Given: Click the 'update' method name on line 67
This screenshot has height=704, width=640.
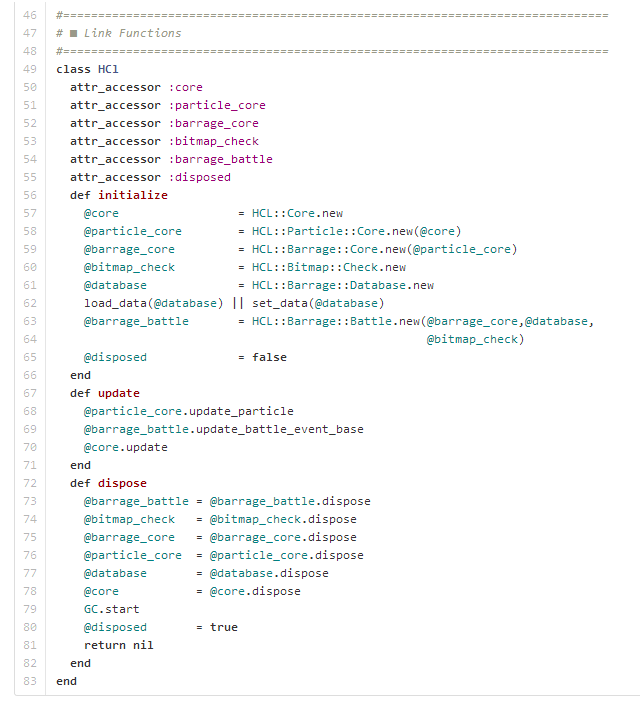Looking at the screenshot, I should click(119, 393).
